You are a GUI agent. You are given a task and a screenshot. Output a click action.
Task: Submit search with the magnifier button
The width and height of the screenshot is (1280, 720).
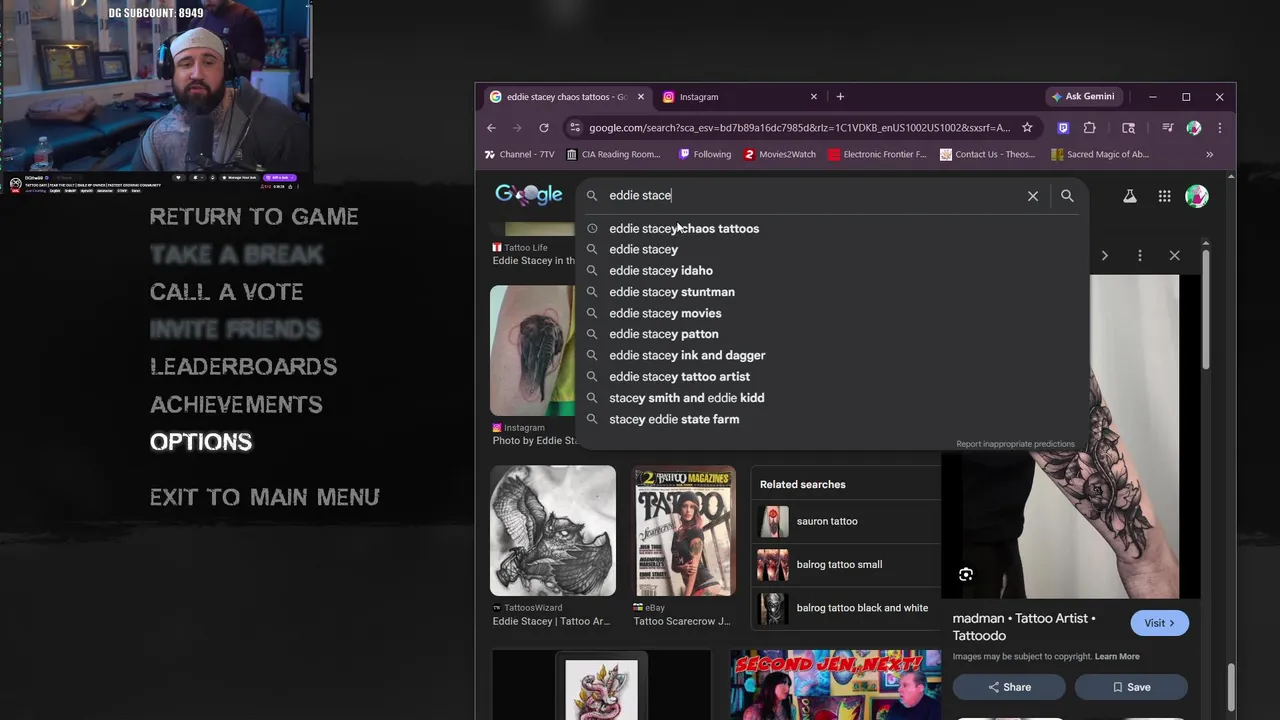pyautogui.click(x=1067, y=196)
